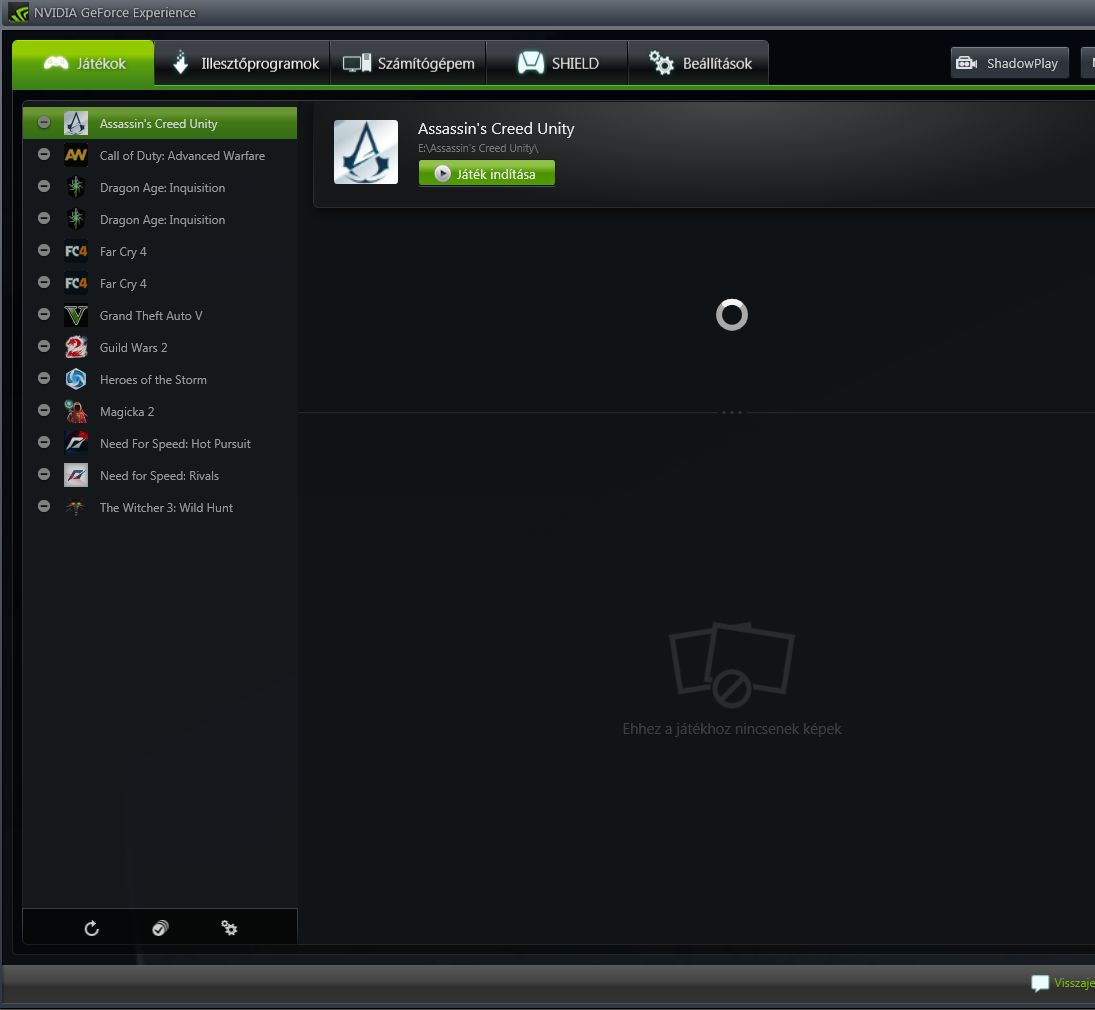The image size is (1095, 1010).
Task: Remove Assassin's Creed Unity via minus icon
Action: (x=44, y=122)
